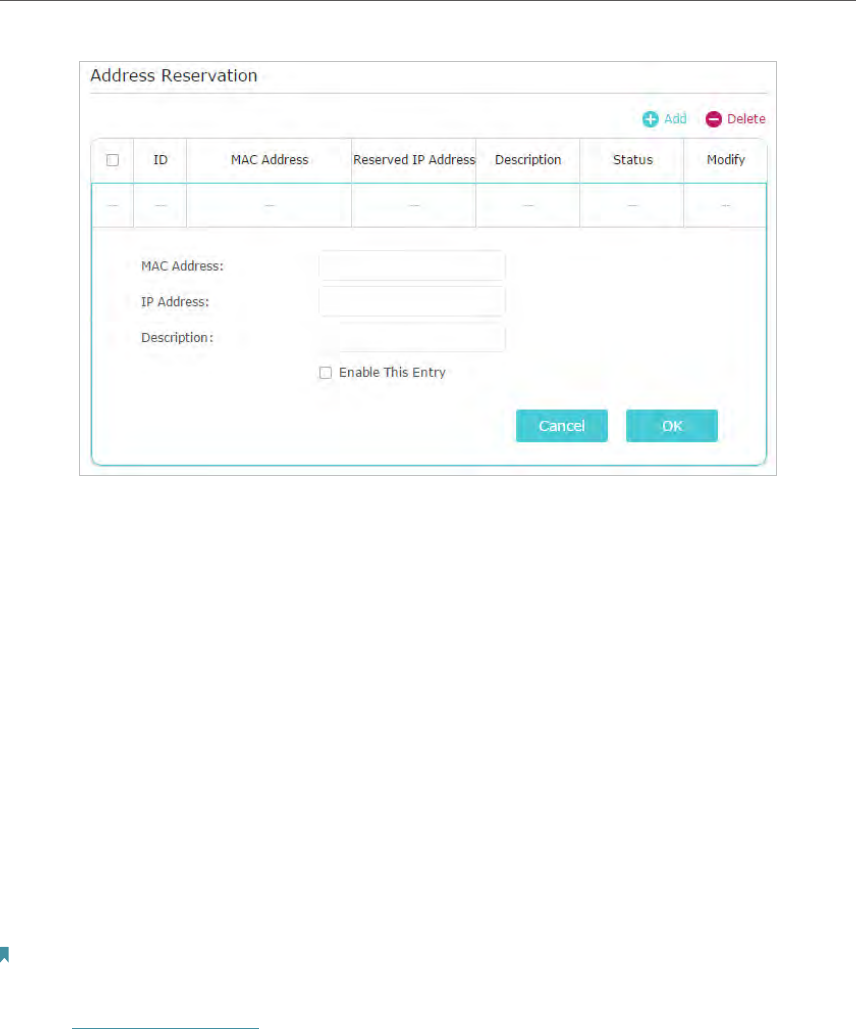
Task: Click the bookmark icon at page edge
Action: click(x=4, y=954)
